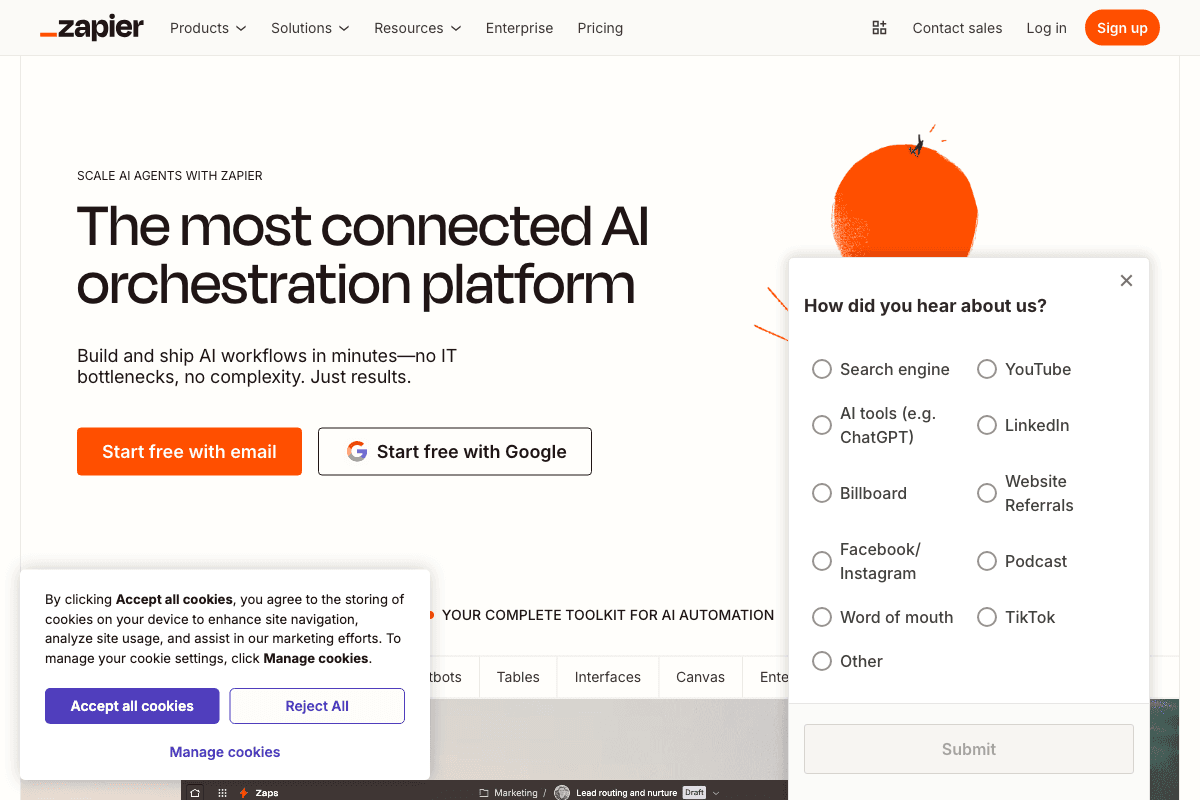Screen dimensions: 1200x800
Task: Open the Enterprise menu item
Action: [519, 28]
